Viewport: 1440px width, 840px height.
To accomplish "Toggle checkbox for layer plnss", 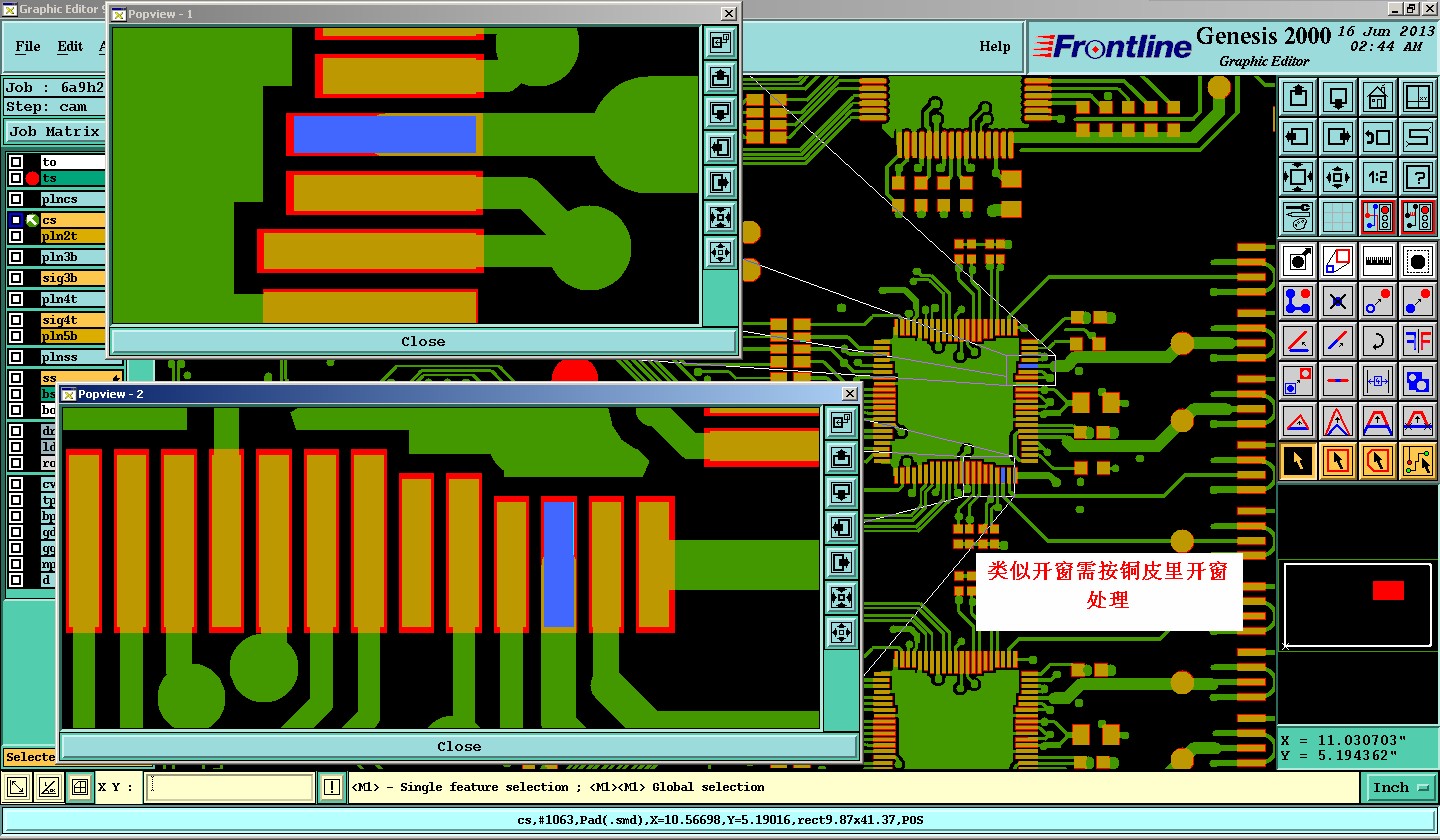I will tap(16, 357).
